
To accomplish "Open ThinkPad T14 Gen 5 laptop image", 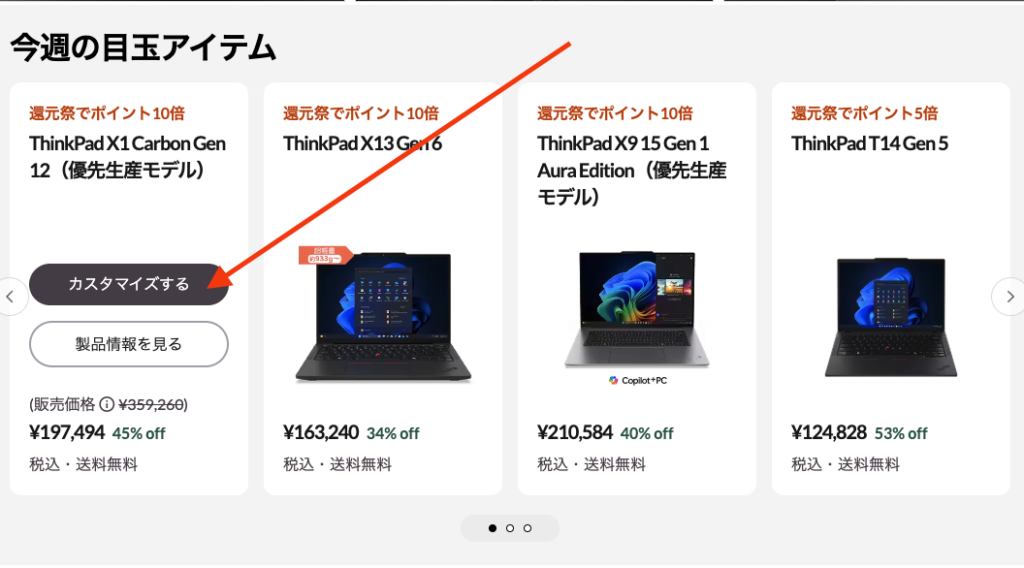I will pyautogui.click(x=891, y=317).
